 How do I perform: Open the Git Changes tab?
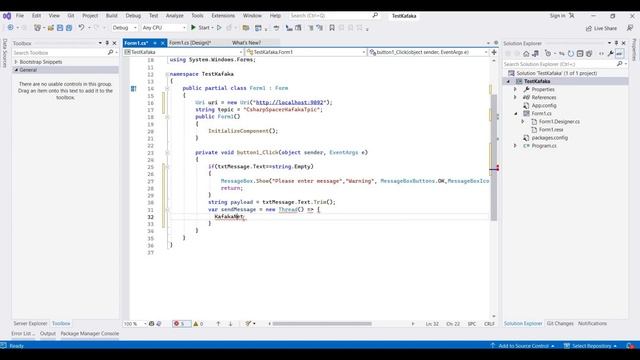tap(560, 323)
